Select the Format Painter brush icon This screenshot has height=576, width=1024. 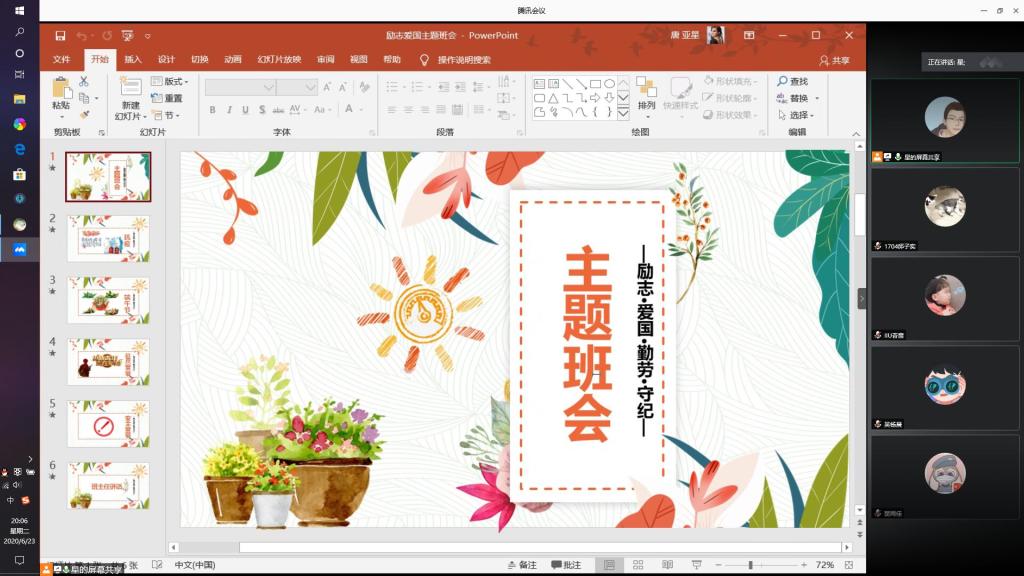83,115
